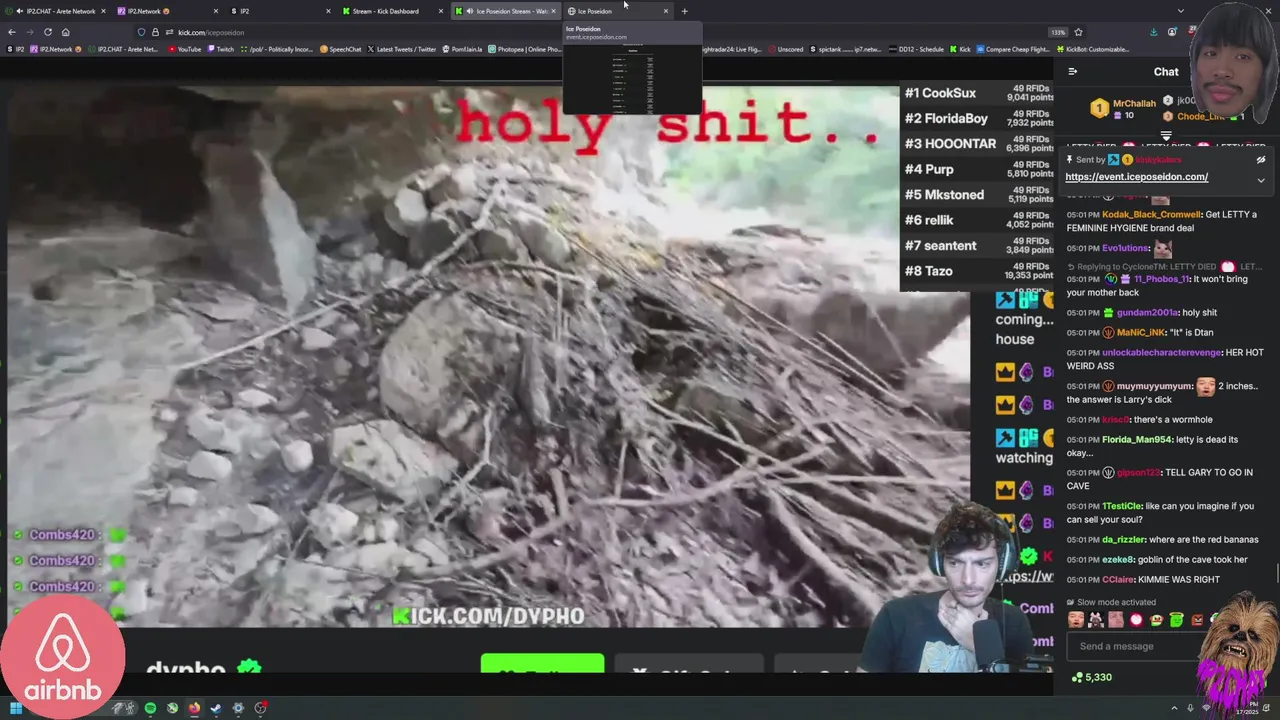Open the DD12 - Schedule bookmark
The image size is (1280, 720).
917,49
